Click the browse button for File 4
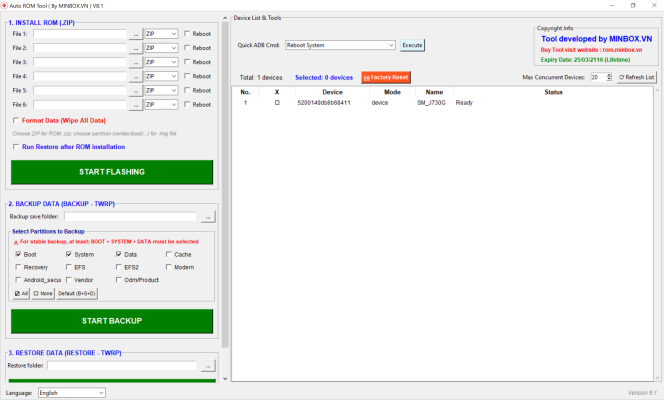The image size is (664, 400). click(136, 76)
